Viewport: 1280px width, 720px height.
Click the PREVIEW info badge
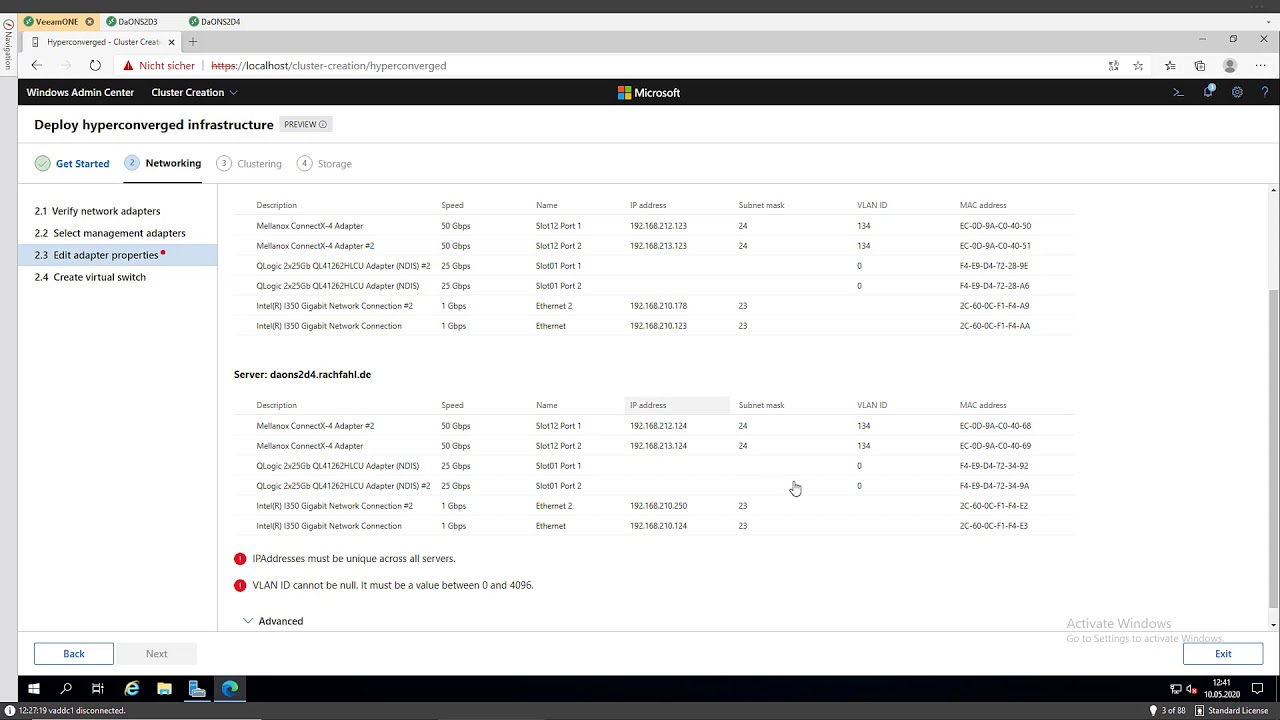pyautogui.click(x=305, y=124)
